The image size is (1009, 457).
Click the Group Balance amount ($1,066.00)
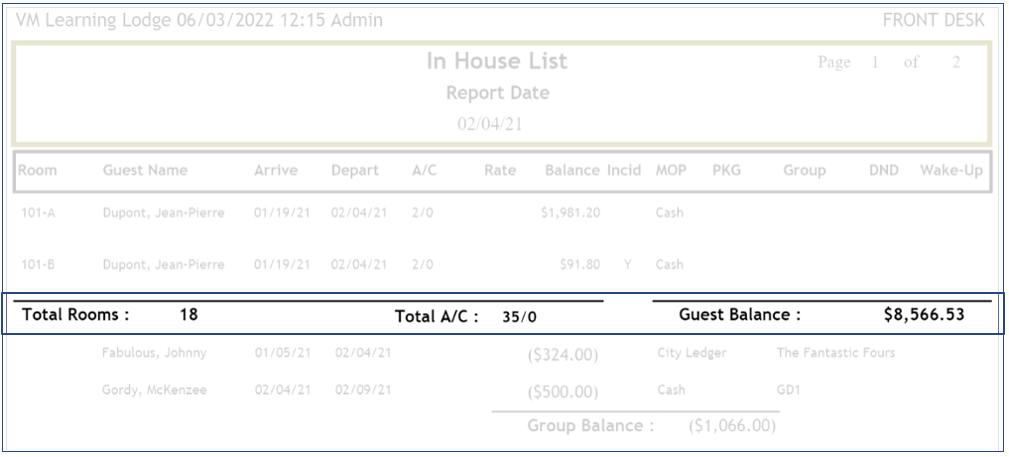[732, 426]
